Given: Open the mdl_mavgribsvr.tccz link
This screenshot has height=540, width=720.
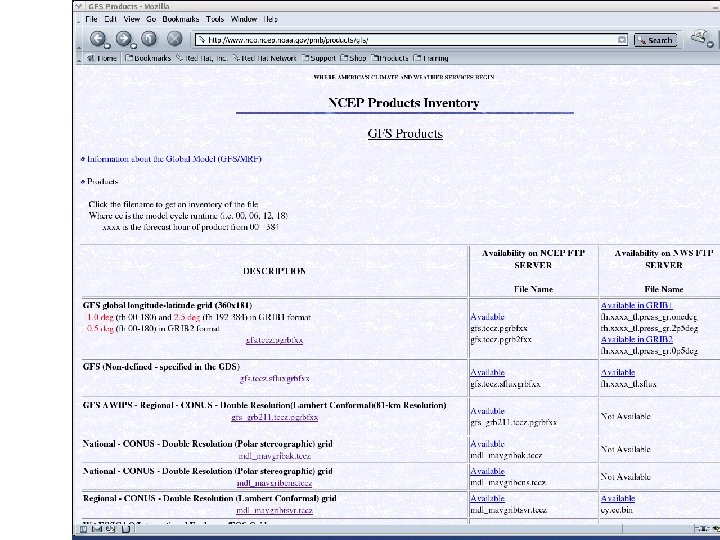Looking at the screenshot, I should click(x=274, y=510).
